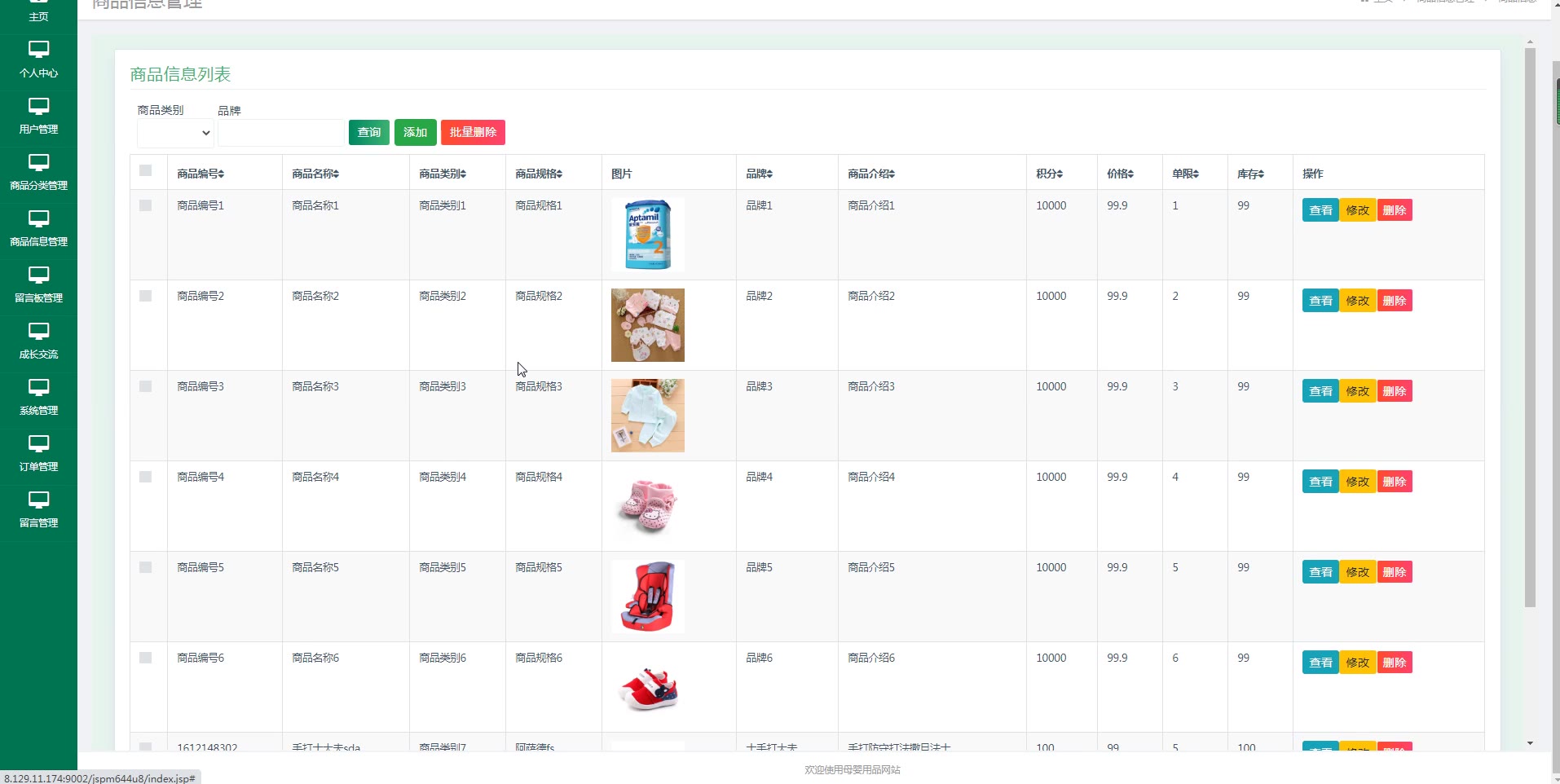The width and height of the screenshot is (1560, 784).
Task: Click the 商品信息管理 monitor icon
Action: click(x=38, y=218)
